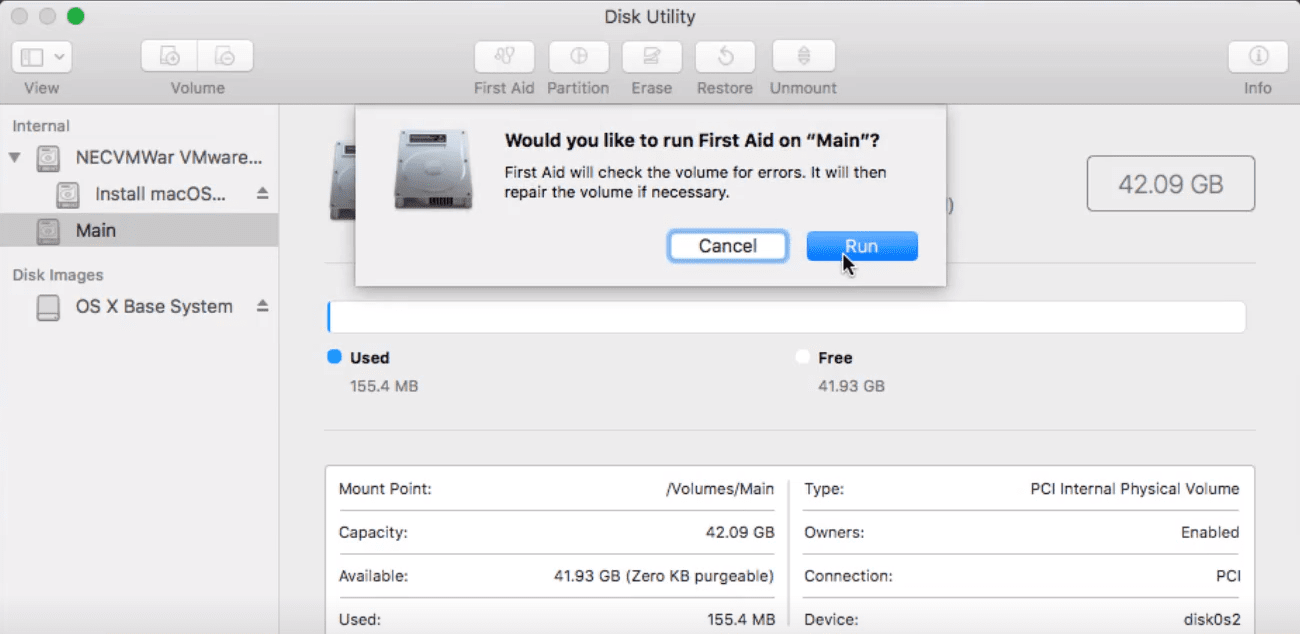Viewport: 1300px width, 634px height.
Task: Click the Connection PCI value
Action: (x=1228, y=576)
